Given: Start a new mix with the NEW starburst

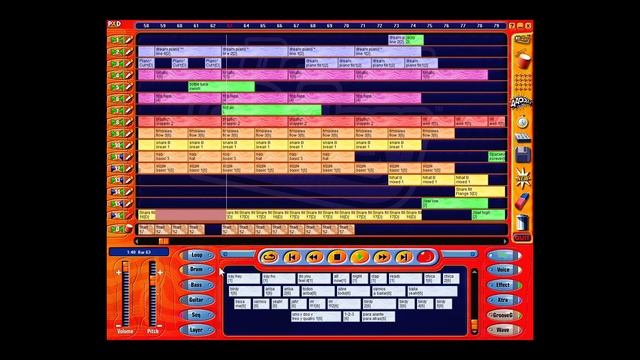Looking at the screenshot, I should point(523,178).
